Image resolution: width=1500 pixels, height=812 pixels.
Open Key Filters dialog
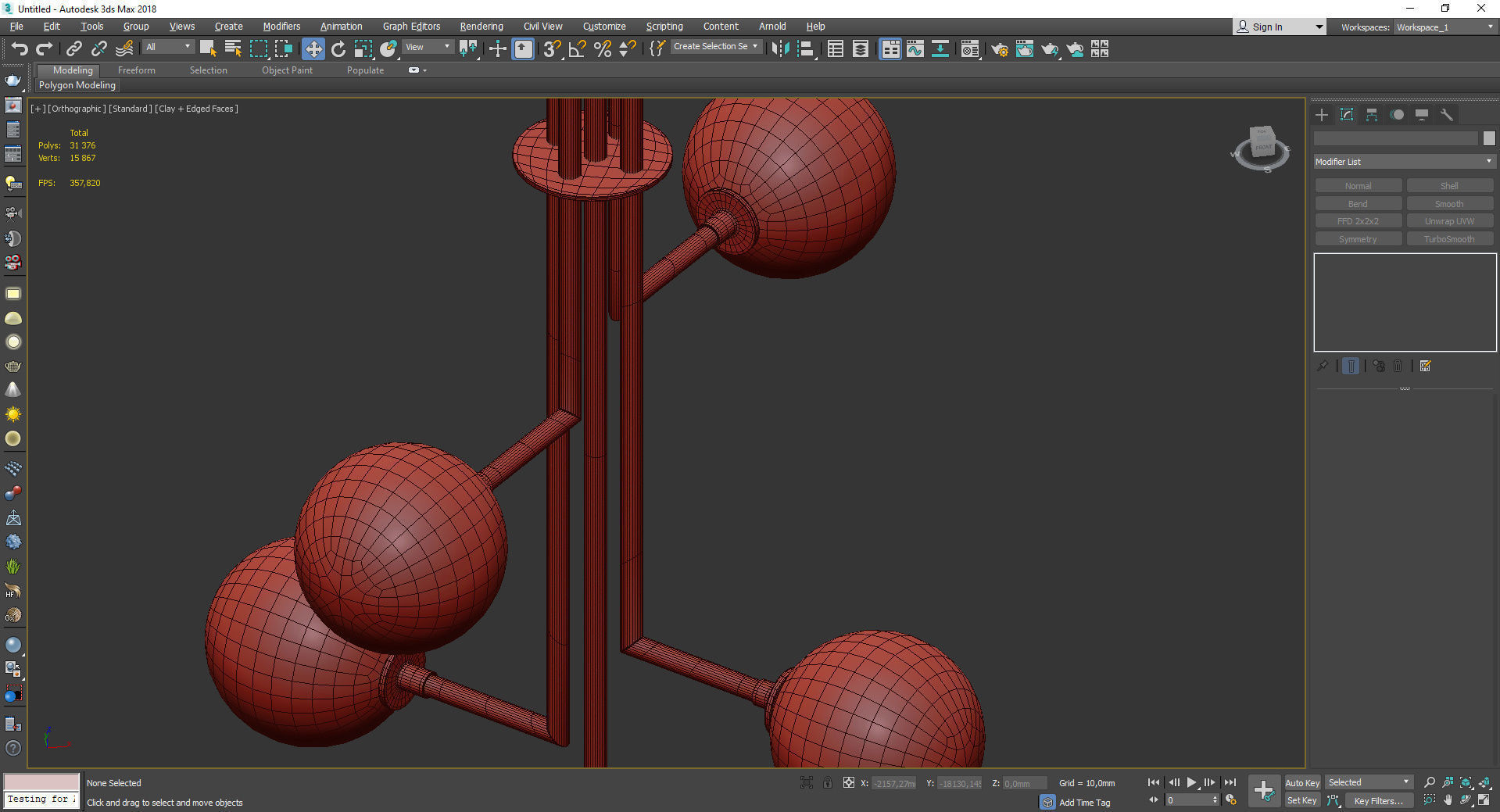click(1378, 800)
